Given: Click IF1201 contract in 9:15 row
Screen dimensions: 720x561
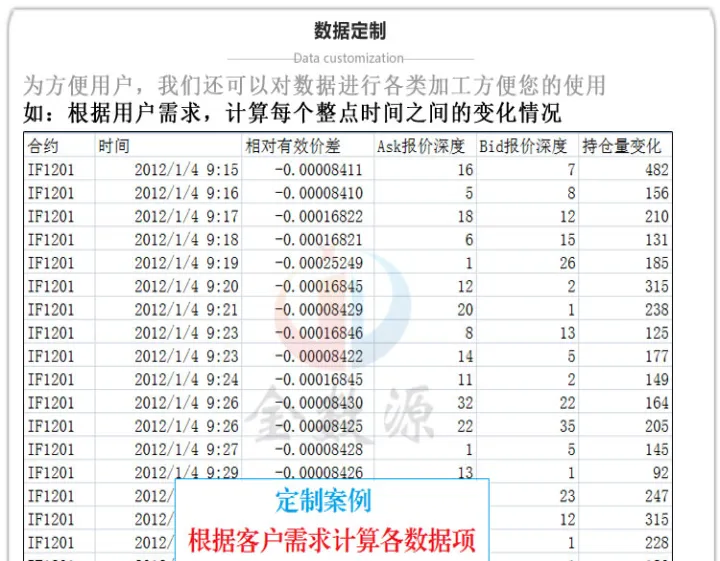Looking at the screenshot, I should tap(51, 170).
